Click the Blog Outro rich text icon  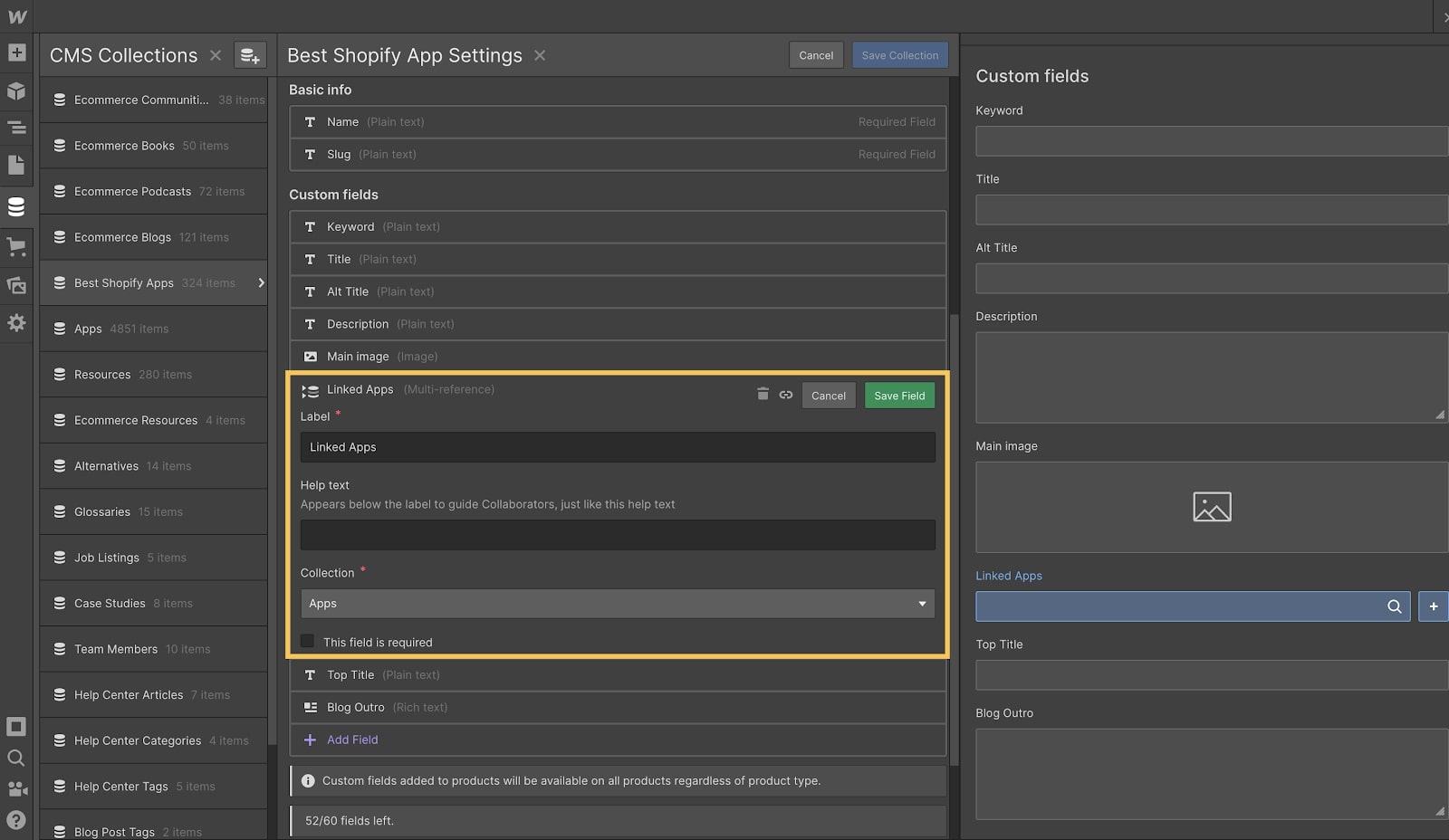click(x=310, y=707)
